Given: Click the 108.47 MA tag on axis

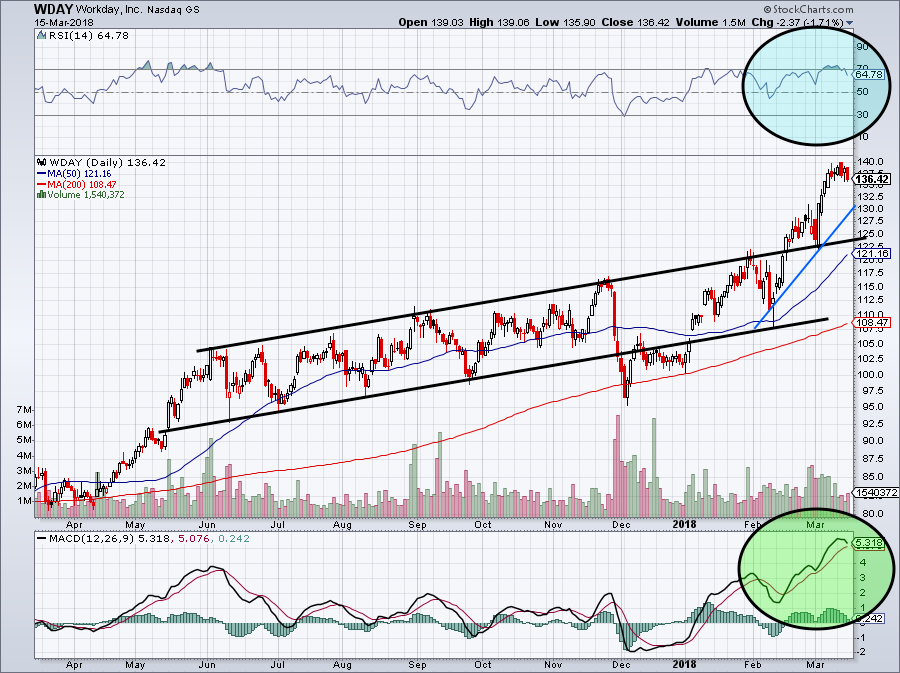Looking at the screenshot, I should coord(872,322).
